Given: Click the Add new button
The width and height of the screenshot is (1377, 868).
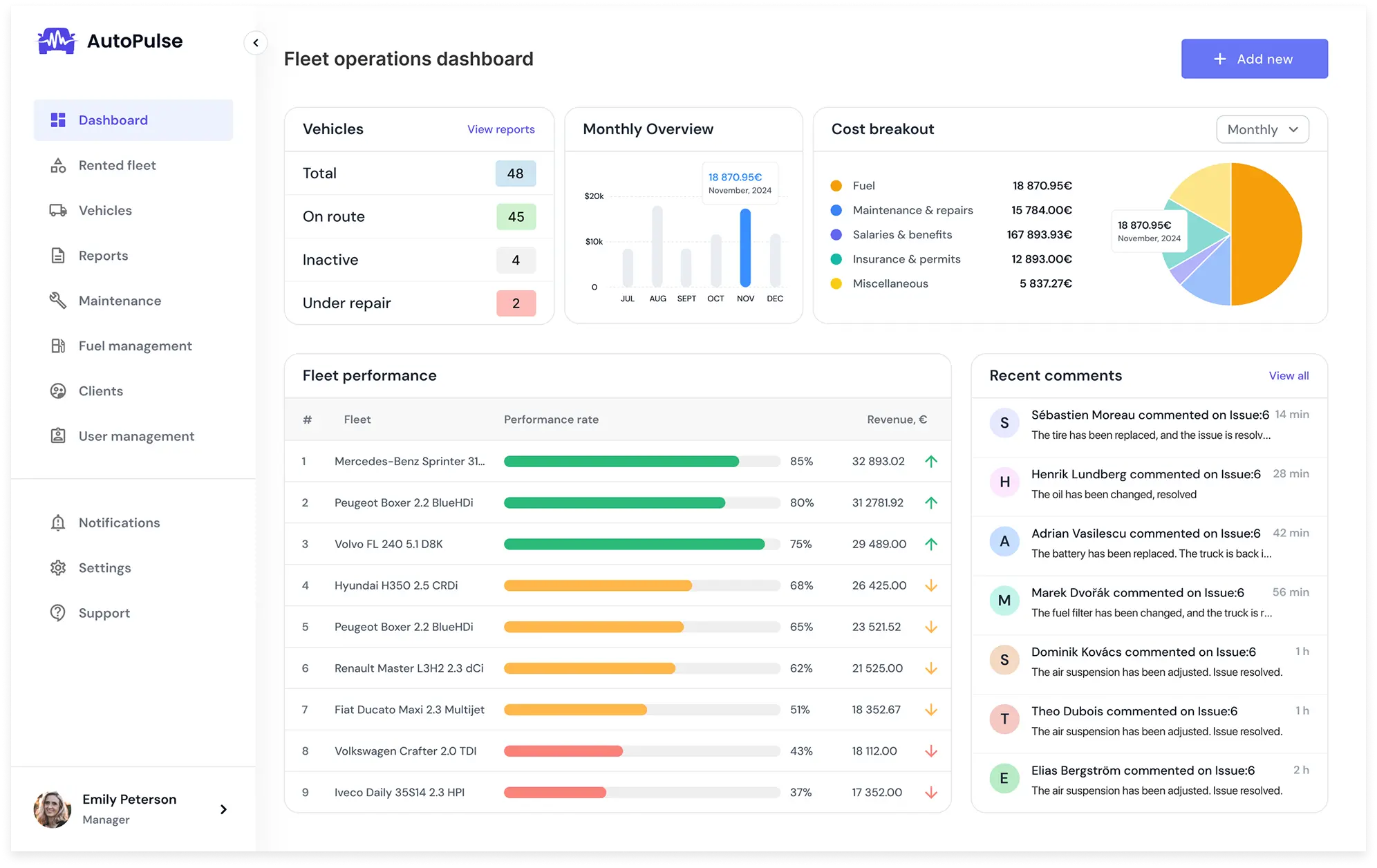Looking at the screenshot, I should pos(1254,59).
